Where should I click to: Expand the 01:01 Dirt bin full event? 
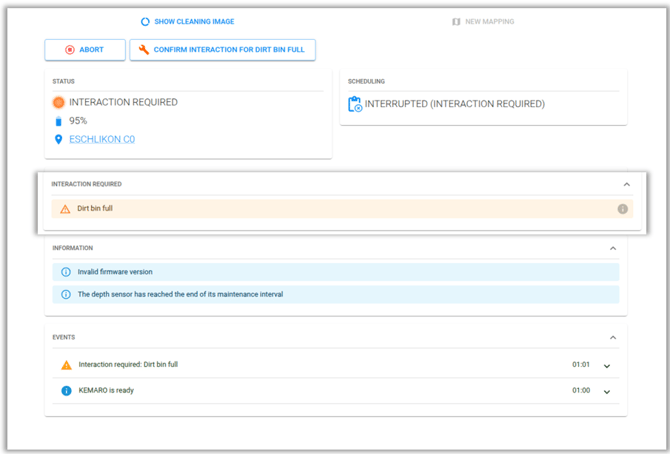tap(607, 366)
